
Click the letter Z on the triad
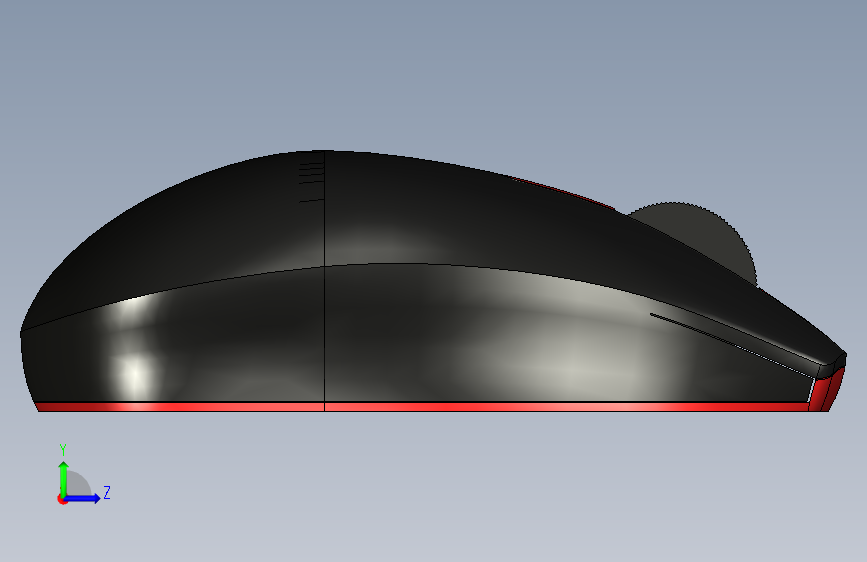pos(107,492)
